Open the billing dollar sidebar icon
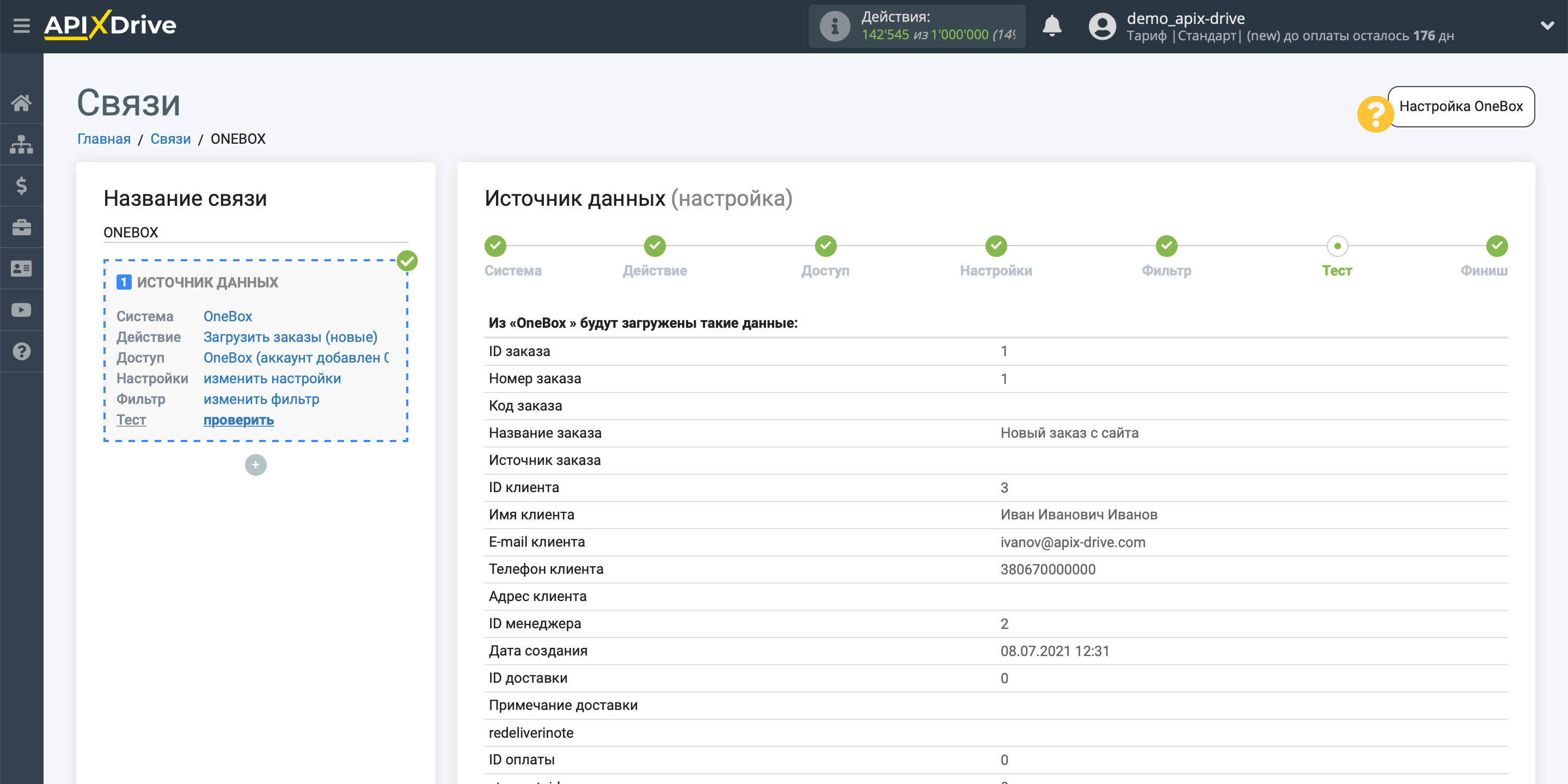The height and width of the screenshot is (784, 1568). coord(21,186)
